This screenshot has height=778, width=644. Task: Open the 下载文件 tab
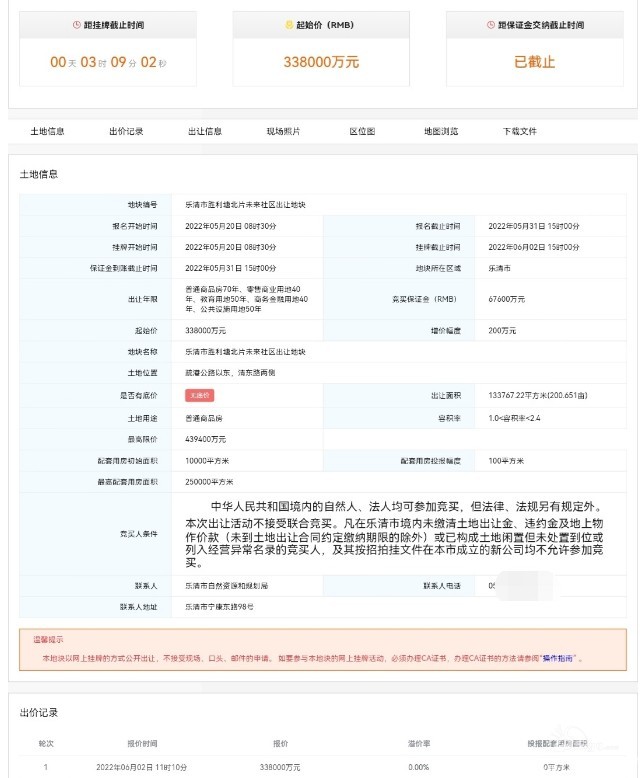[x=520, y=131]
